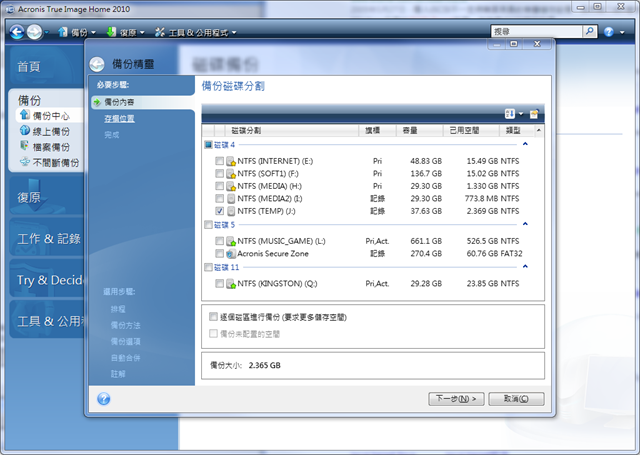Viewport: 640px width, 455px height.
Task: Click the wizard back arrow beside 備份精靈
Action: [x=97, y=64]
